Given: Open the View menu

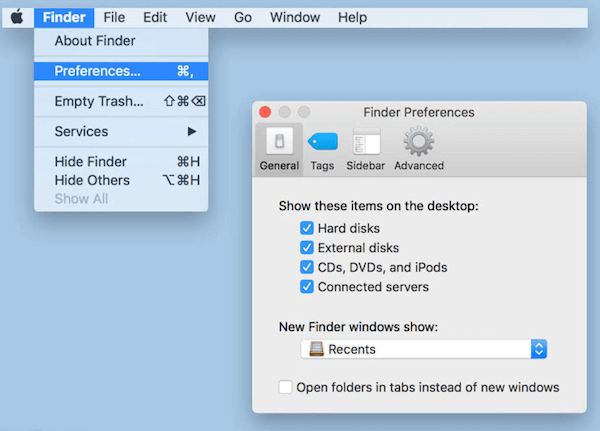Looking at the screenshot, I should point(201,18).
